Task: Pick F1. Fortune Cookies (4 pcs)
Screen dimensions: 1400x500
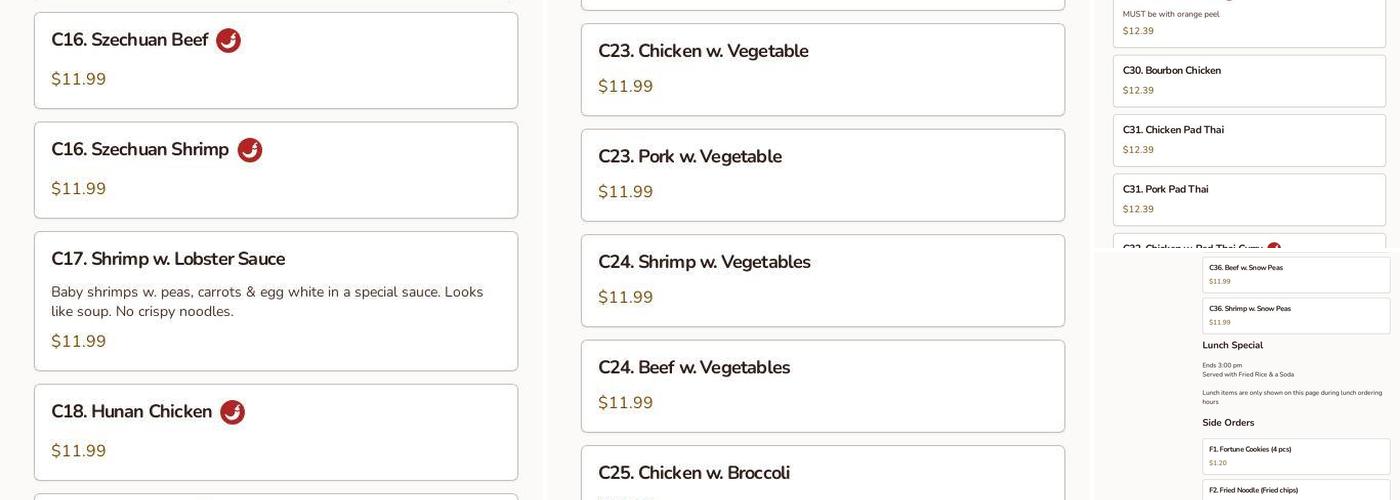Action: coord(1295,456)
